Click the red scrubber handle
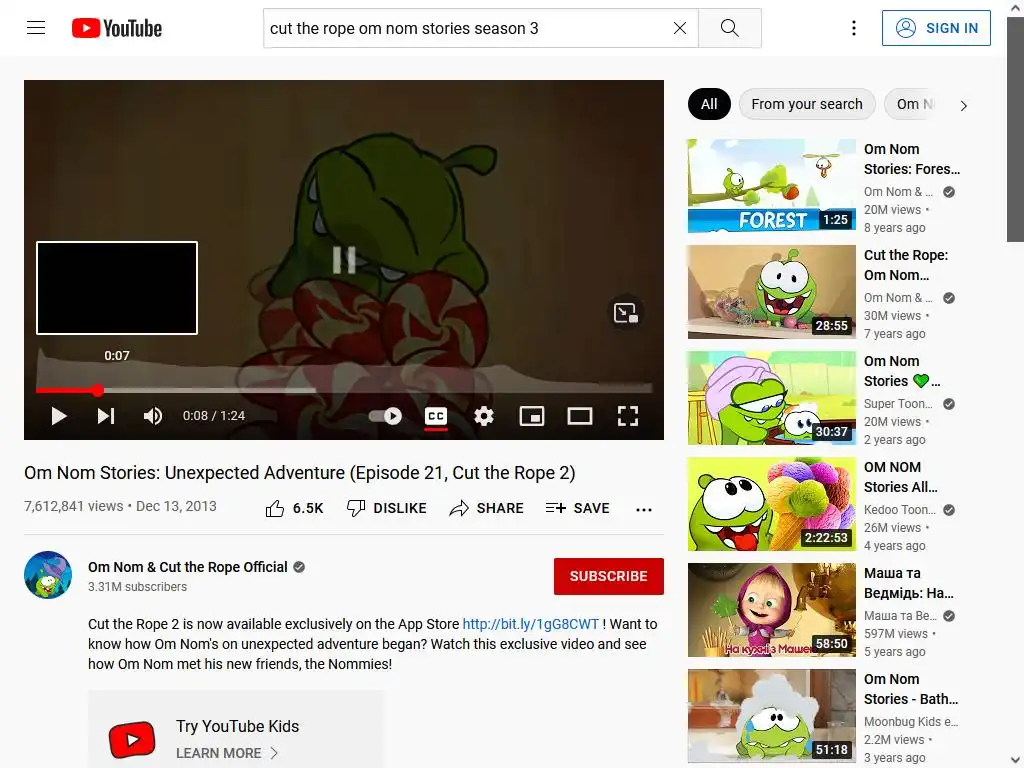 click(x=97, y=391)
